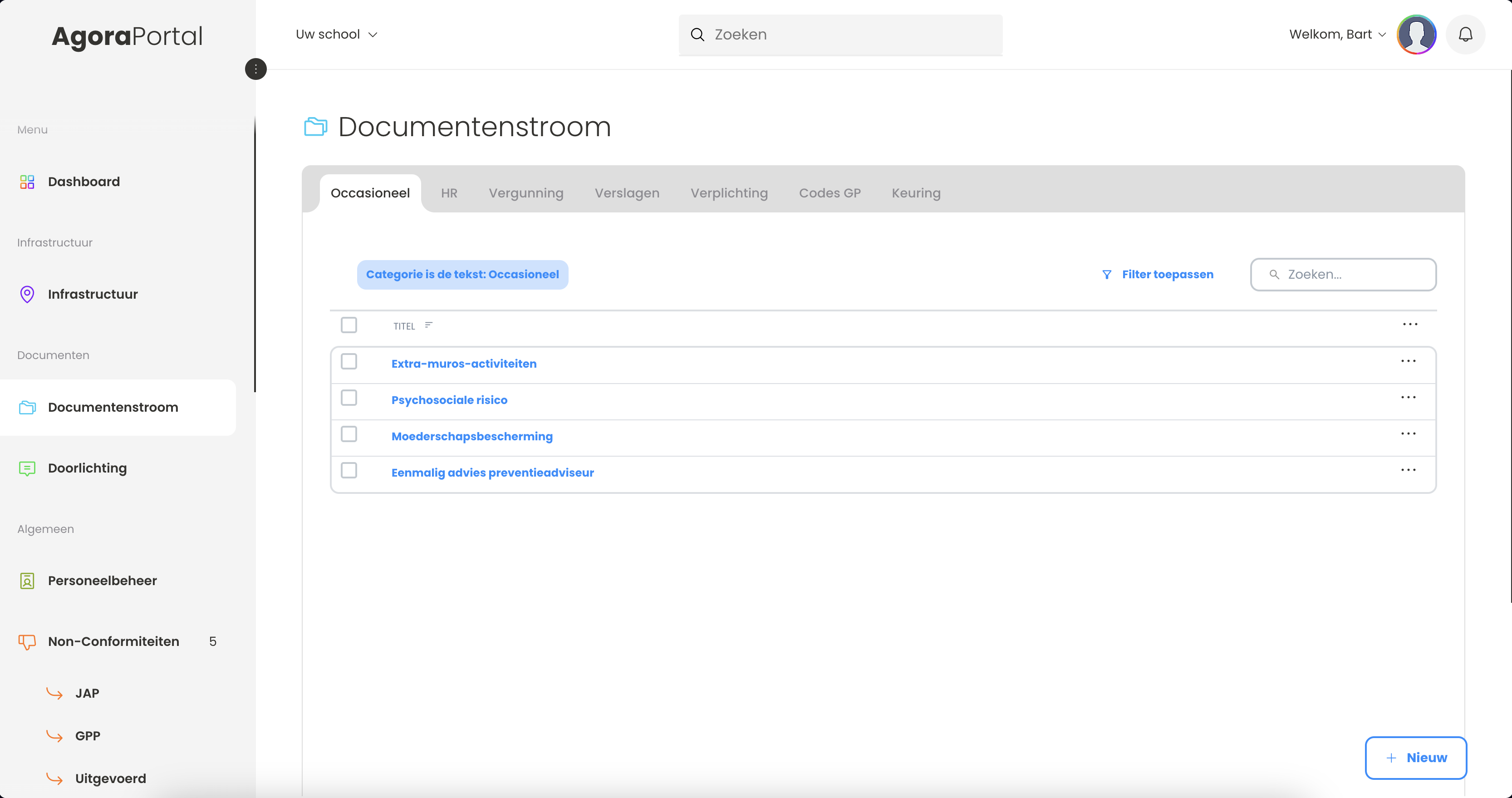Check the Moederschapsbescherming row checkbox

[x=349, y=434]
